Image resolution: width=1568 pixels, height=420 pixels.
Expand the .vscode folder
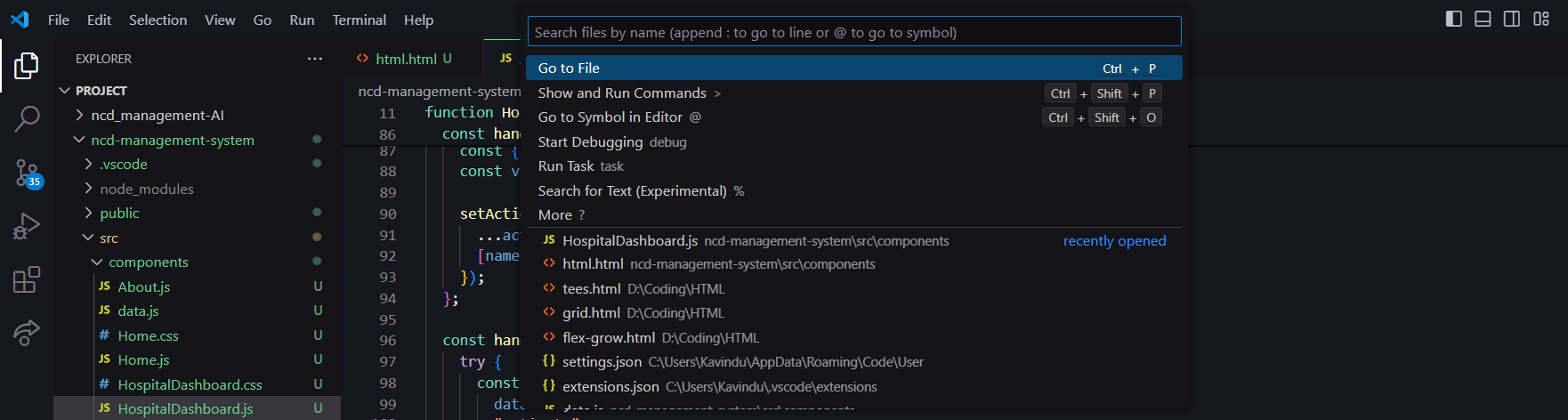pos(197,164)
